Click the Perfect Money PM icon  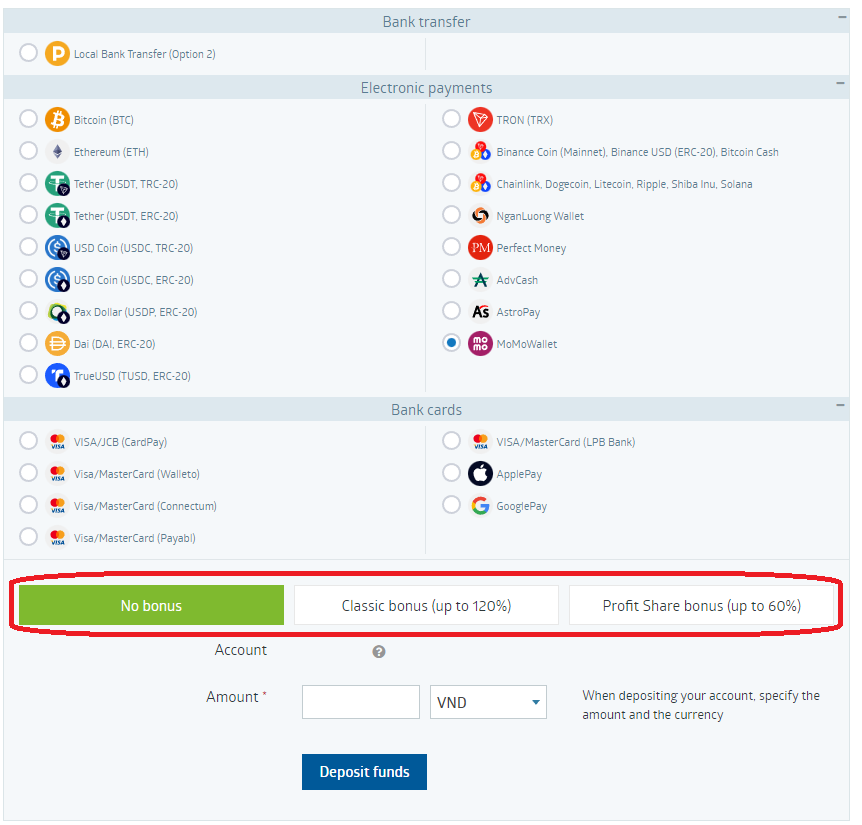tap(480, 248)
